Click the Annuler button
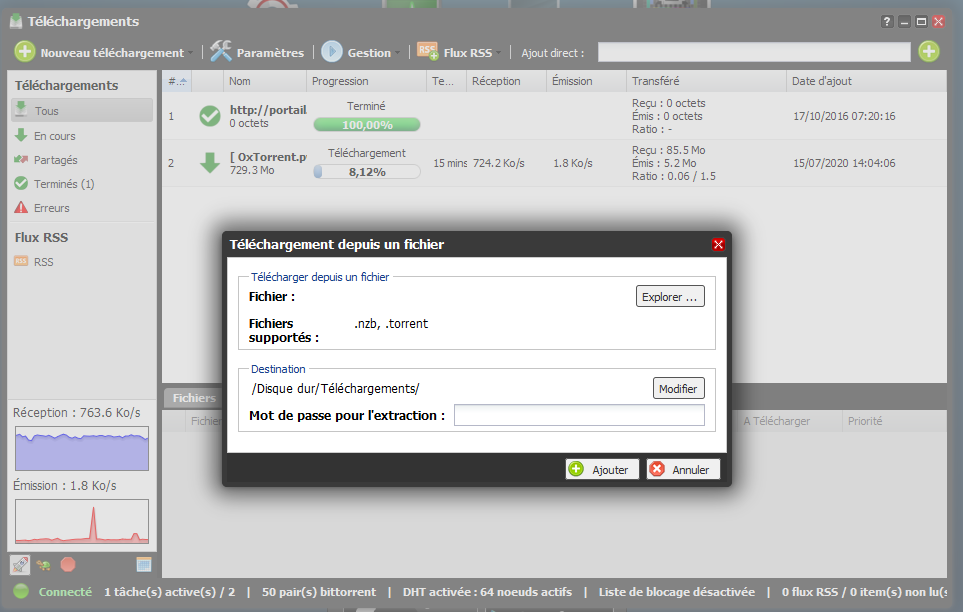 tap(683, 469)
